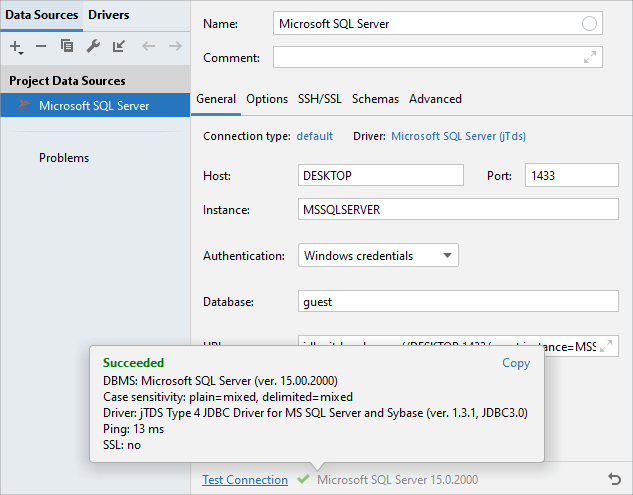This screenshot has width=633, height=495.
Task: Select Microsoft SQL Server in data sources list
Action: click(x=94, y=106)
